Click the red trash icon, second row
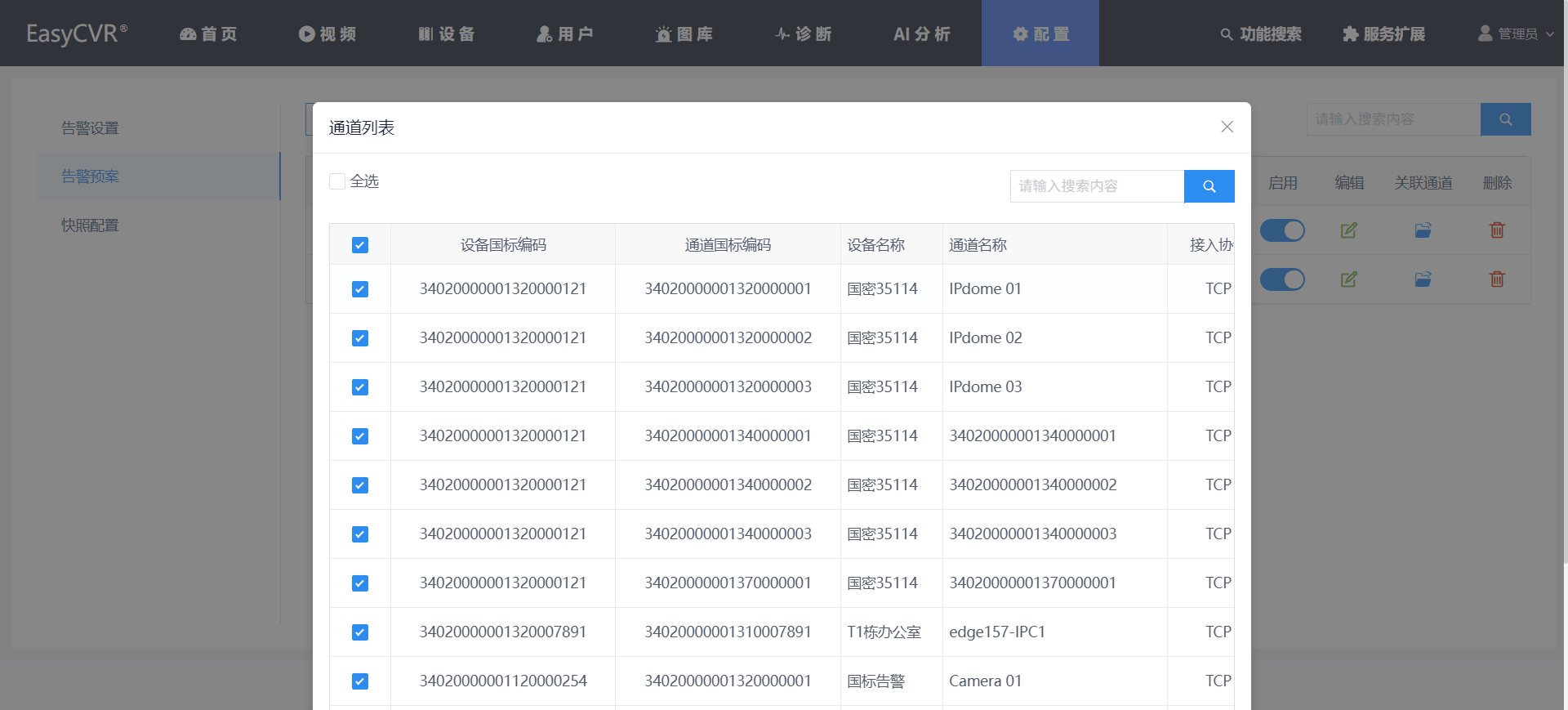 [x=1497, y=279]
